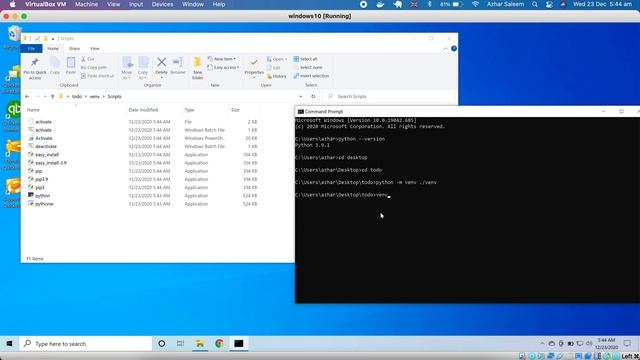Click the Up one level arrow

click(x=52, y=97)
